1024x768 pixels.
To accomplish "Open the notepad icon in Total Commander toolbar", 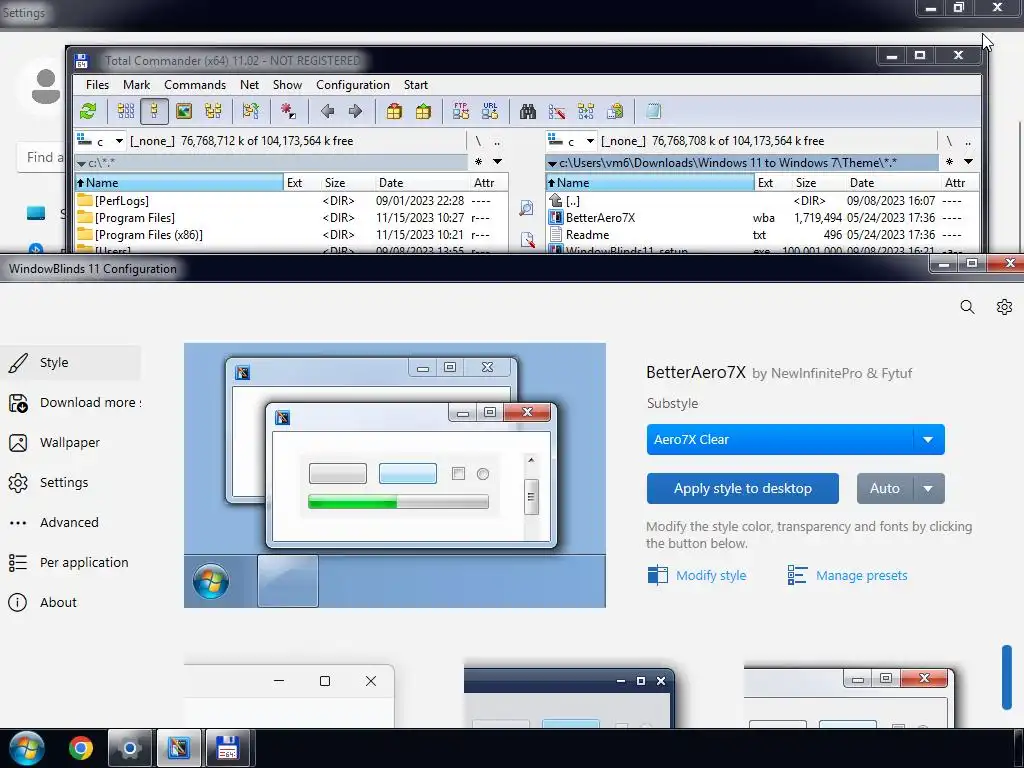I will 653,111.
